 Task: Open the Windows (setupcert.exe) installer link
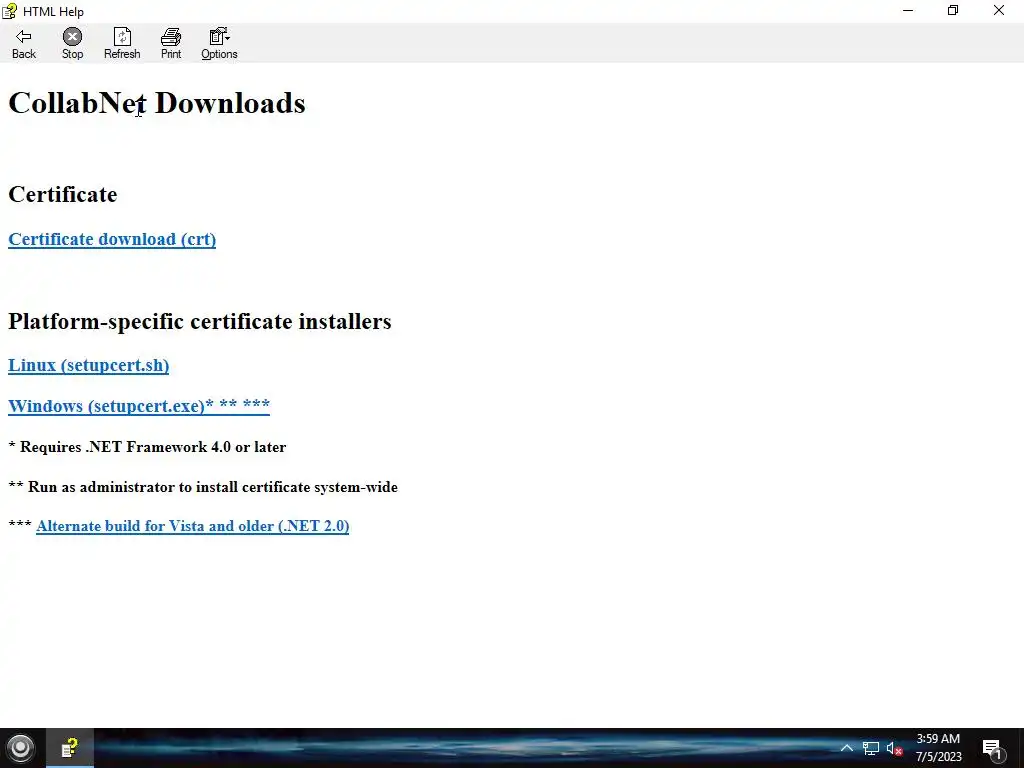[138, 406]
